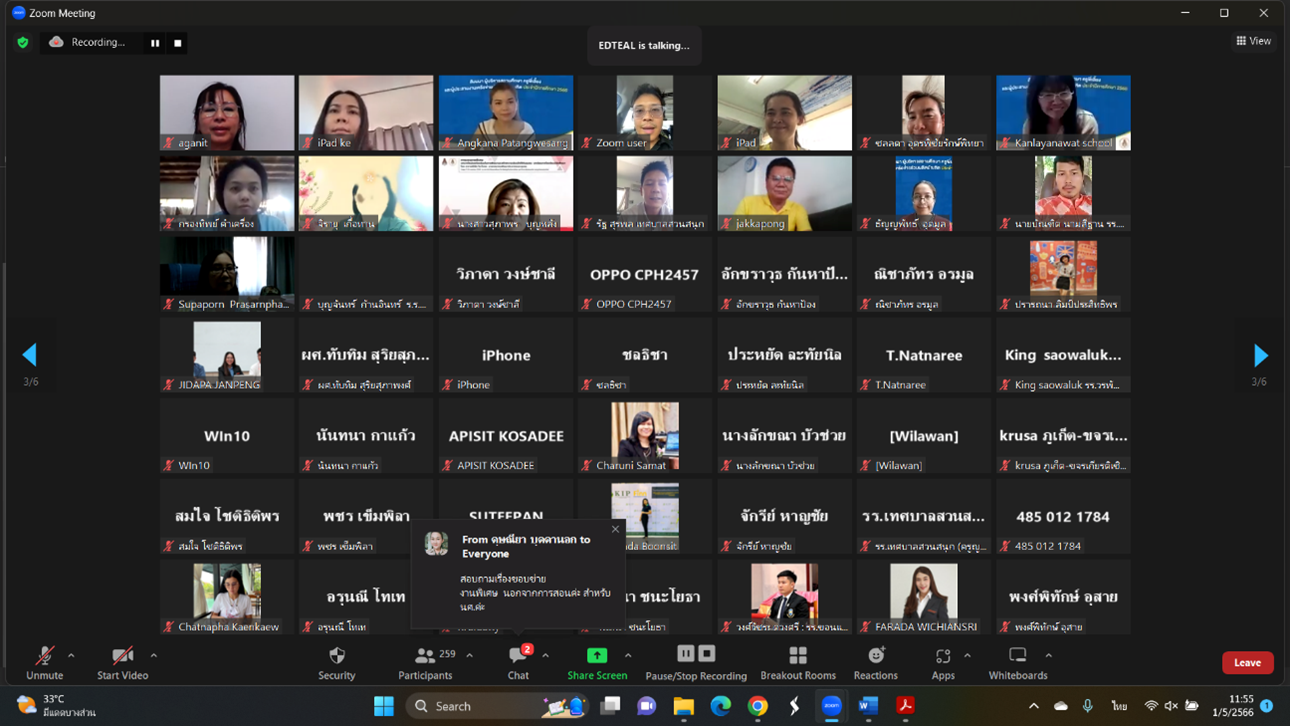Expand the Share Screen options arrow
This screenshot has height=726, width=1290.
(628, 656)
